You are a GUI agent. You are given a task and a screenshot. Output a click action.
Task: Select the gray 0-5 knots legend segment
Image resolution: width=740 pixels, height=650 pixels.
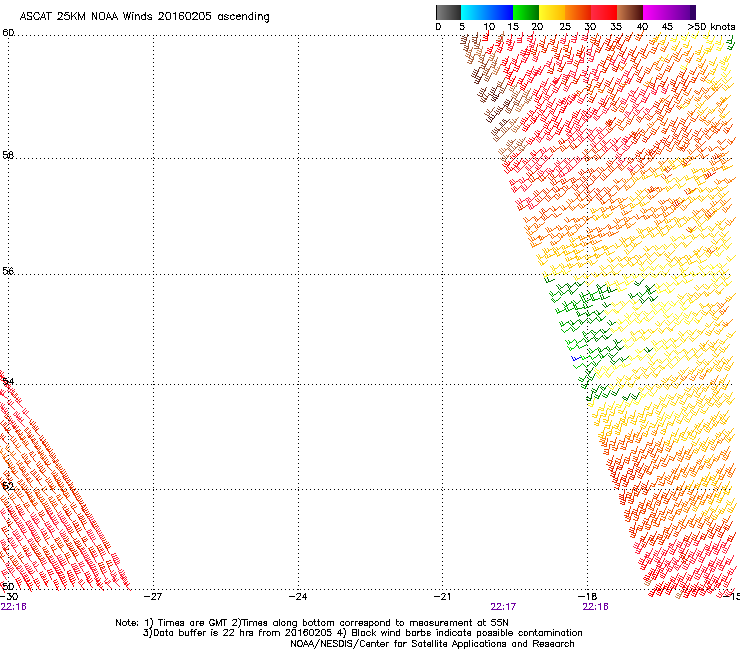pos(448,12)
